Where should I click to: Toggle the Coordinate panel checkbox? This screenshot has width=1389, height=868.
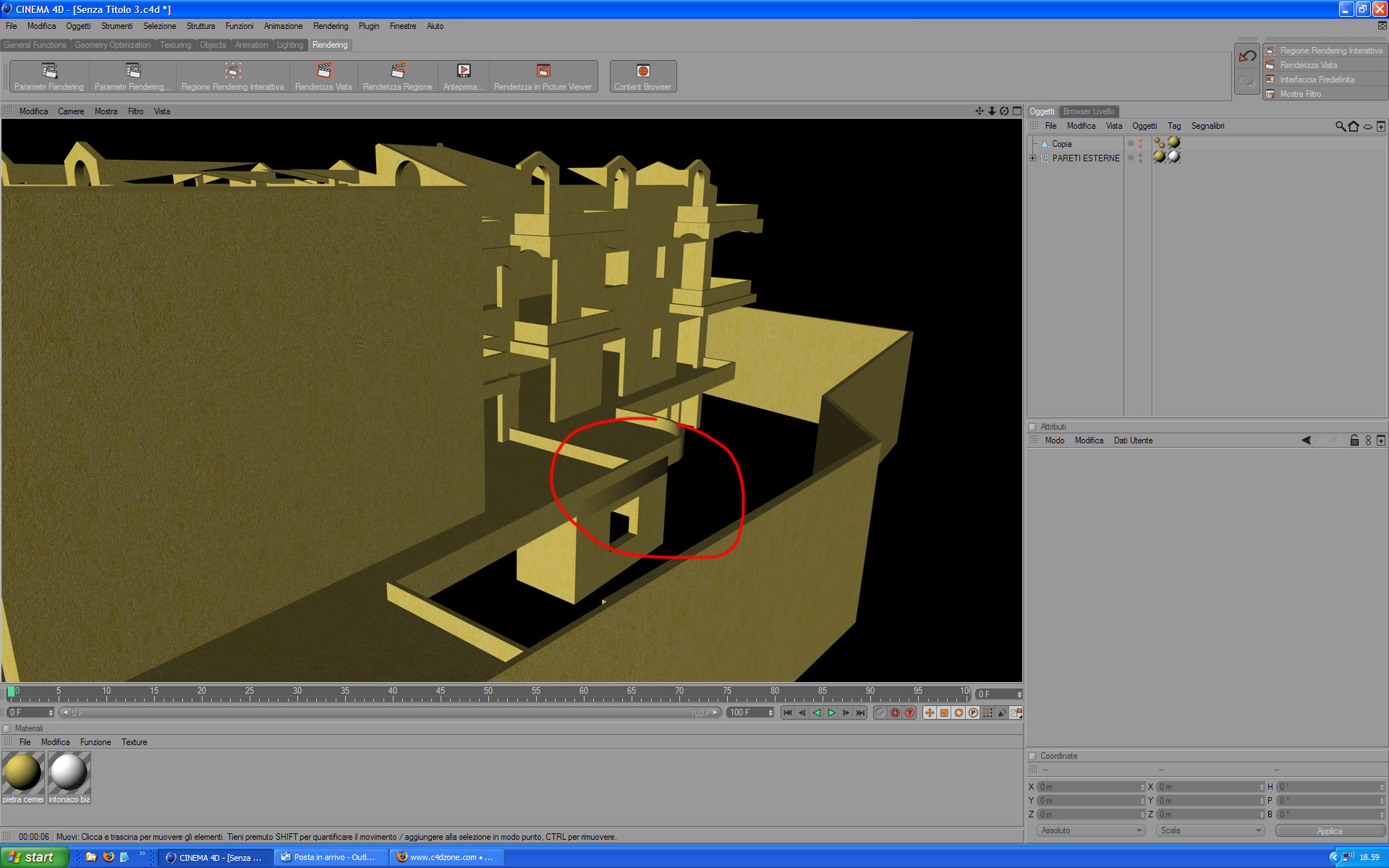1032,756
